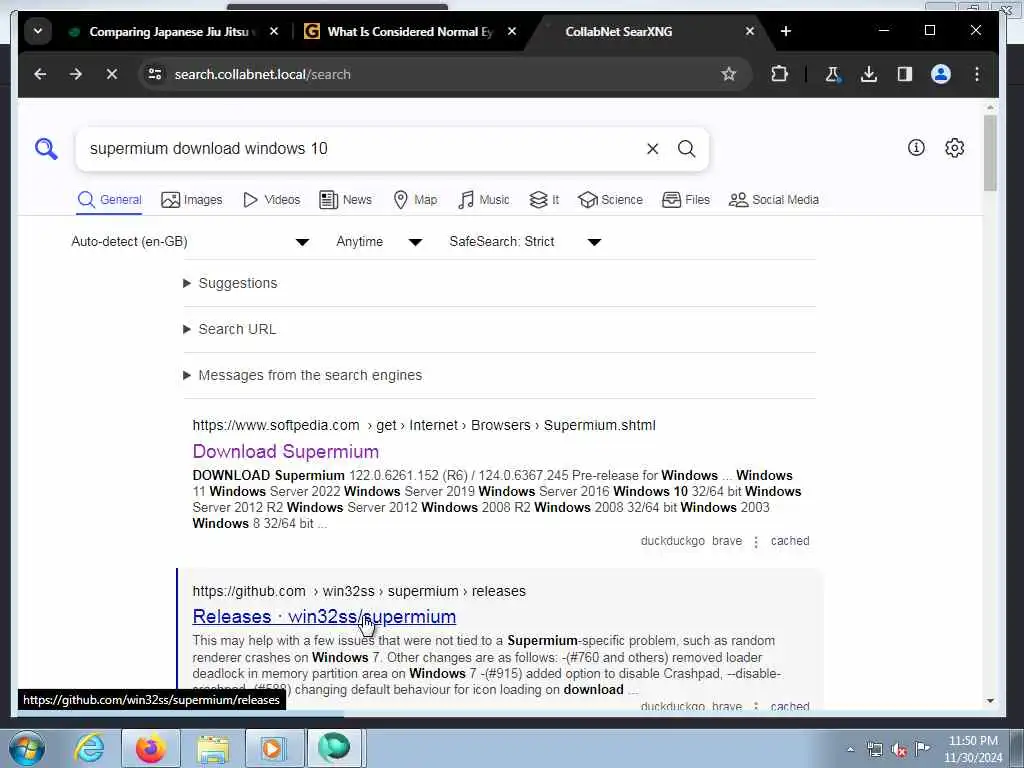This screenshot has height=768, width=1024.
Task: Close the What Is Considered Normal tab
Action: (512, 31)
